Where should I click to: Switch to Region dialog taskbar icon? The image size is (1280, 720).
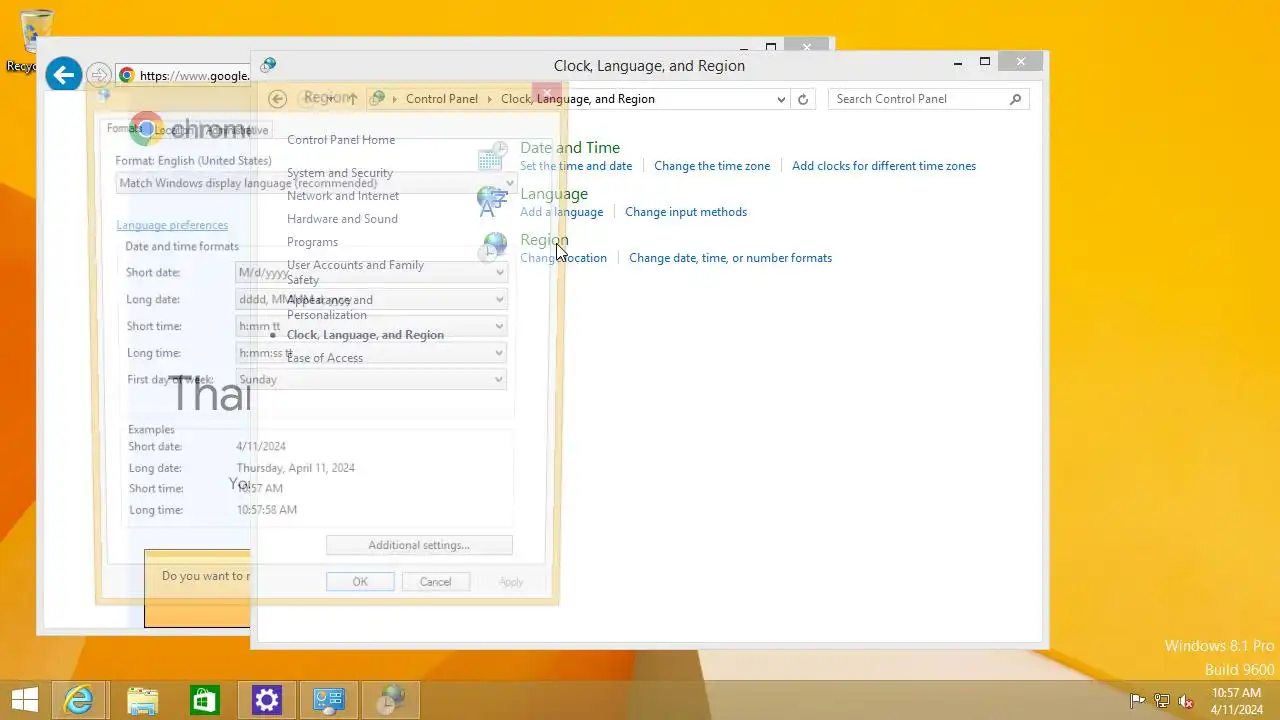[390, 700]
